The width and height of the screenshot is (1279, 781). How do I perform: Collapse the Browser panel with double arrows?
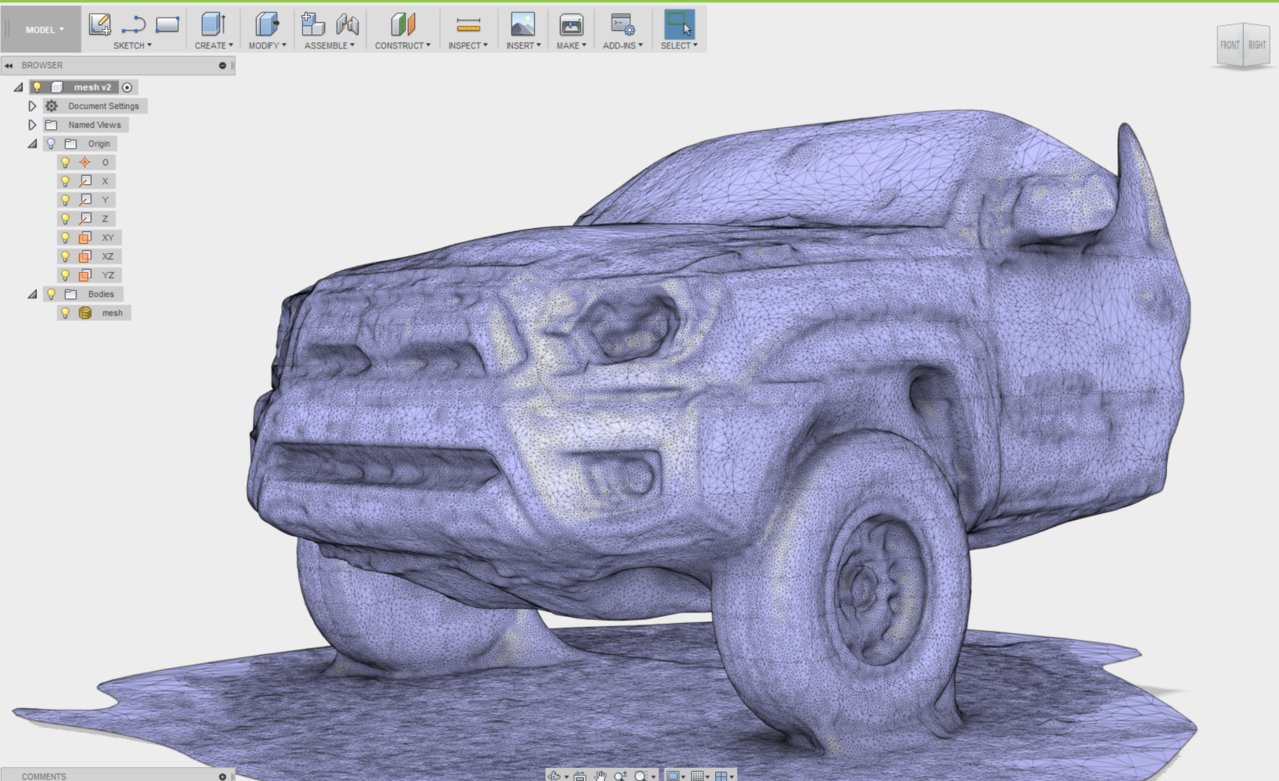click(9, 66)
